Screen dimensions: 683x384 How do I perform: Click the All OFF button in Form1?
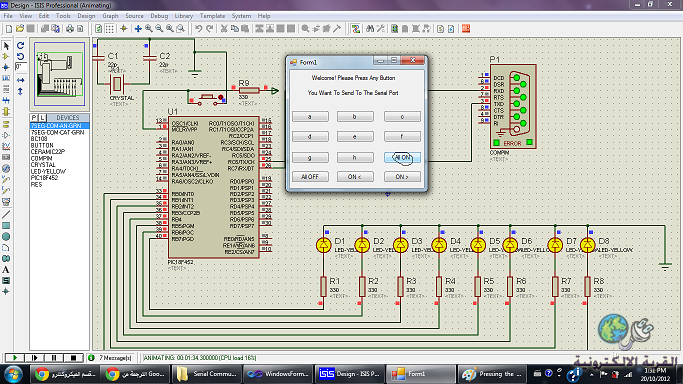310,177
